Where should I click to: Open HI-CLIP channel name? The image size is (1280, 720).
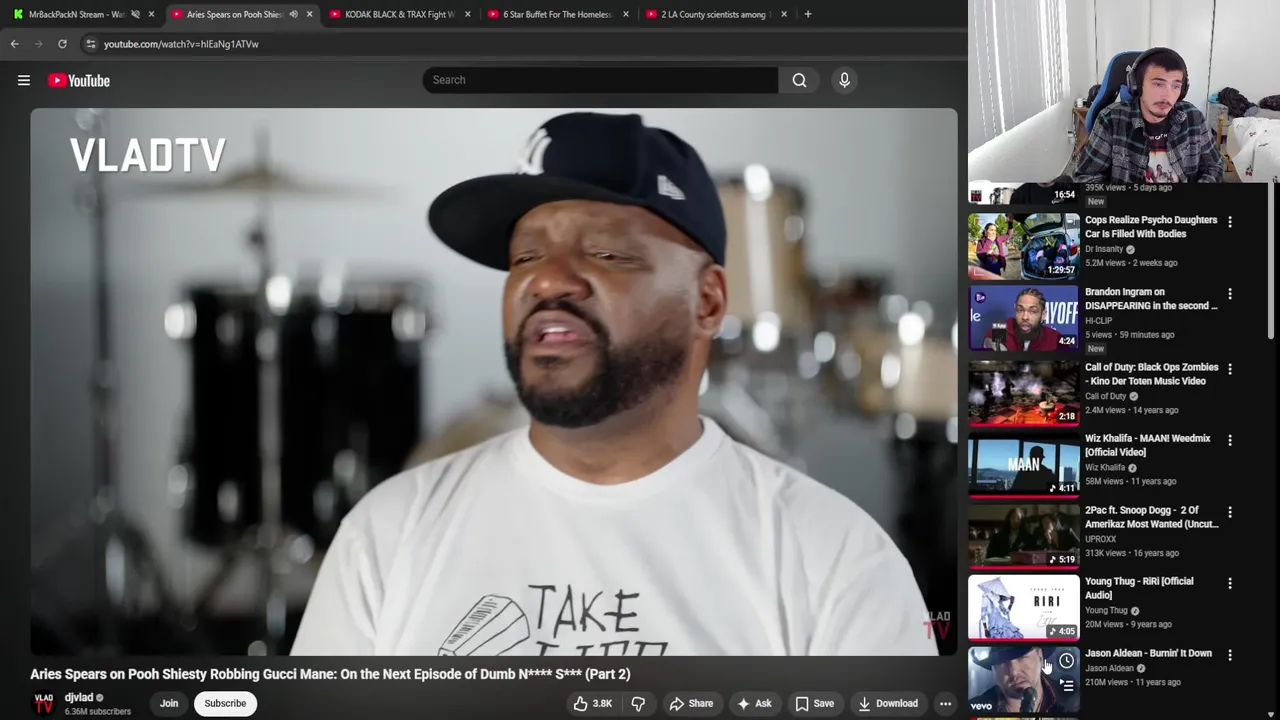(1098, 321)
